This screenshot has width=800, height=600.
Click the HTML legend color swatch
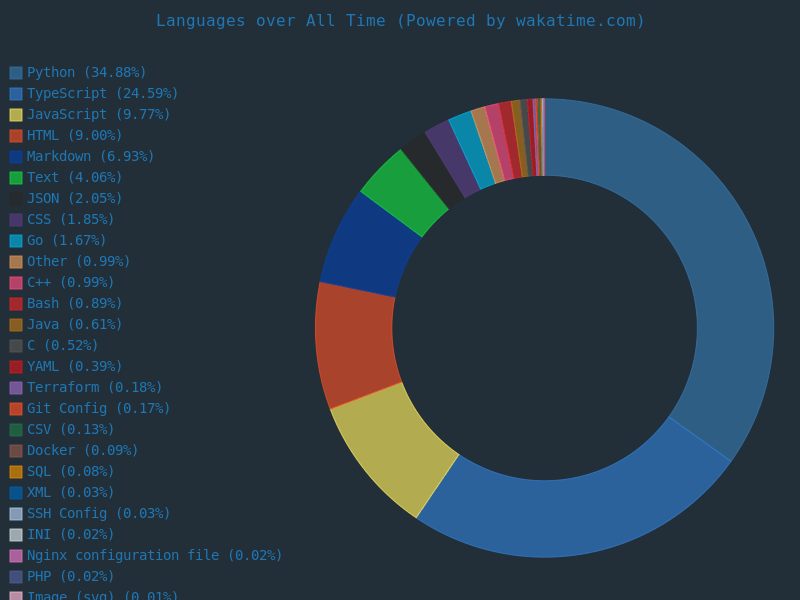pyautogui.click(x=16, y=136)
